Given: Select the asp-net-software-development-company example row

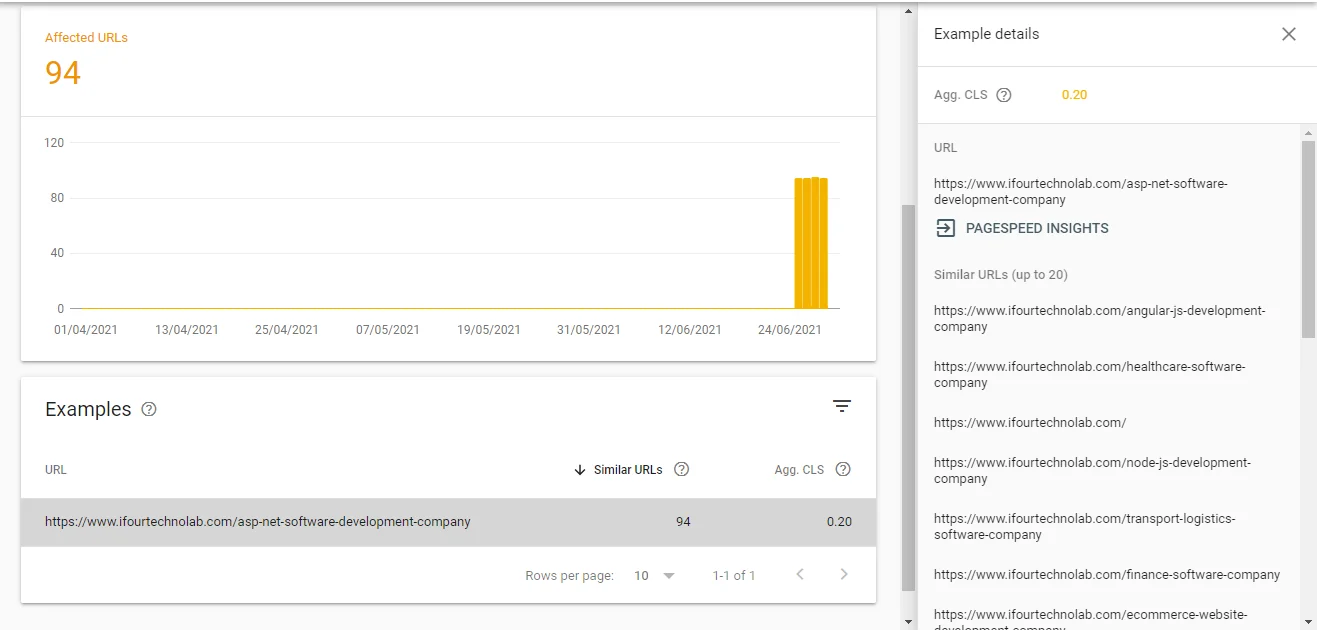Looking at the screenshot, I should [x=448, y=522].
